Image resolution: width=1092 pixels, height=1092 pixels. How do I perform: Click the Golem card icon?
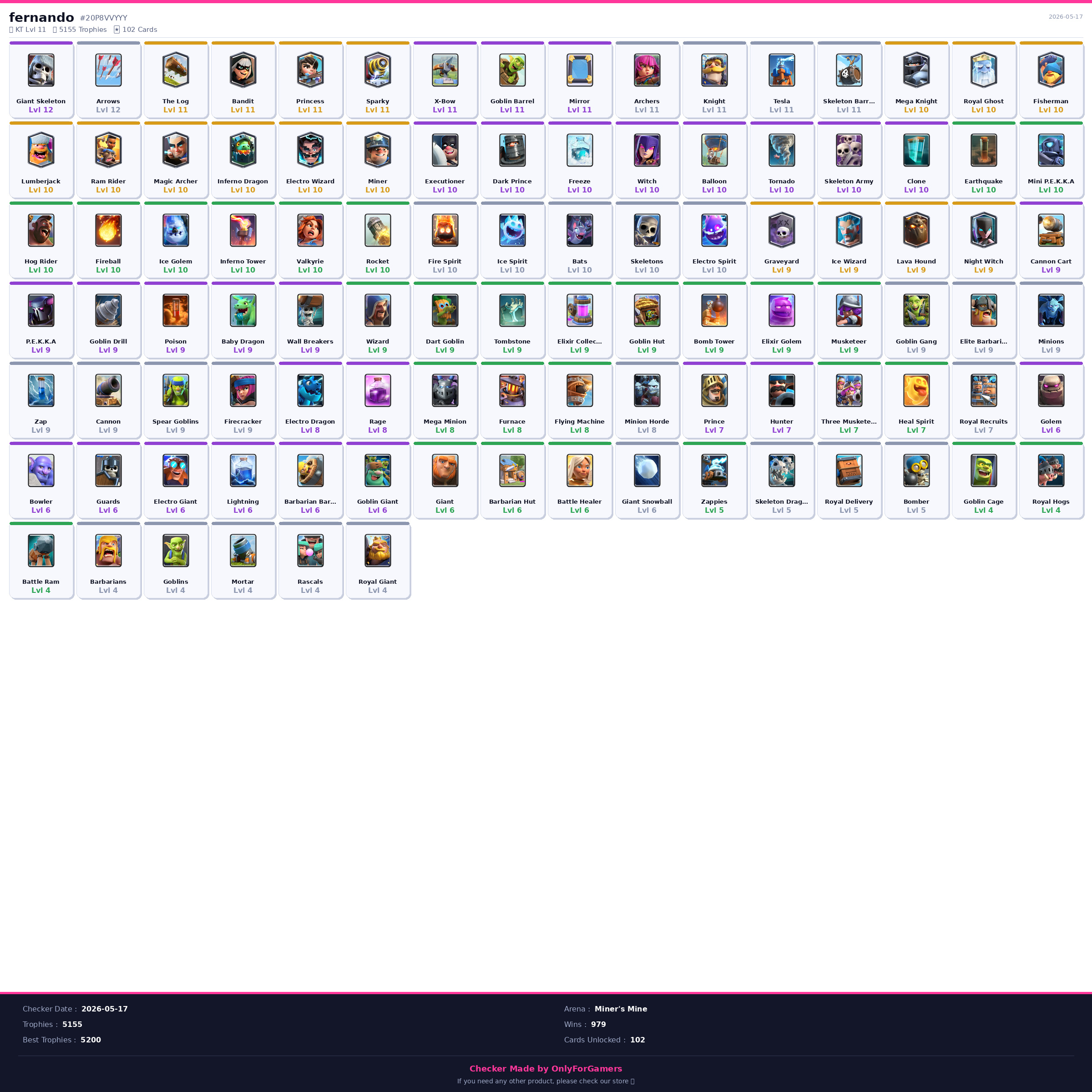pyautogui.click(x=1052, y=390)
